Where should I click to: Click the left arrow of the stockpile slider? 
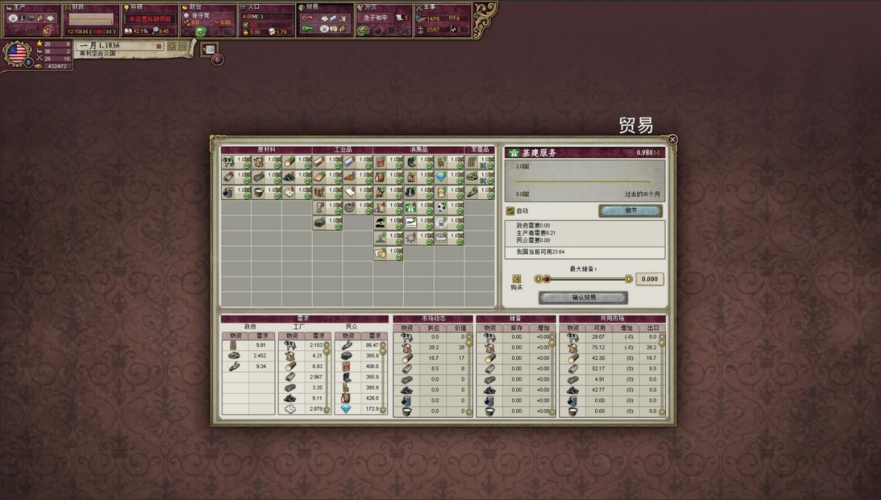(x=538, y=279)
